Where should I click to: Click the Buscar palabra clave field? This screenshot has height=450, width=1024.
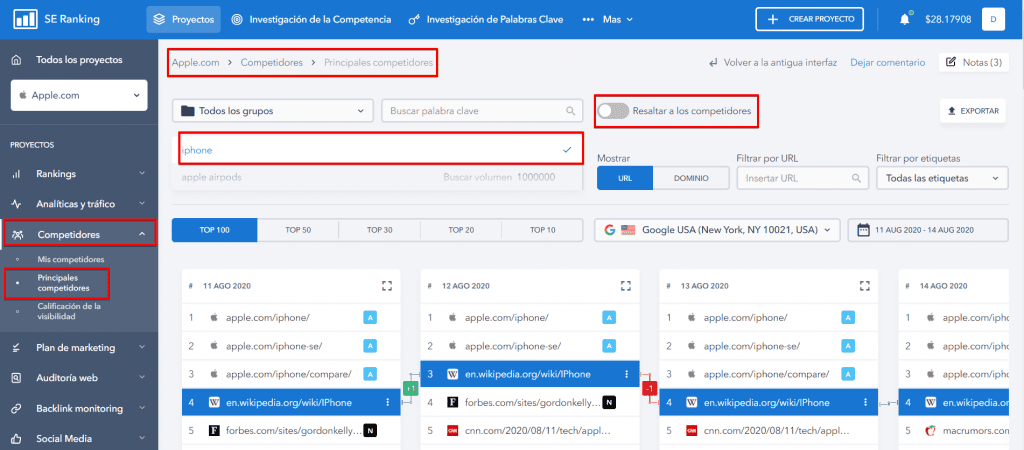[482, 111]
